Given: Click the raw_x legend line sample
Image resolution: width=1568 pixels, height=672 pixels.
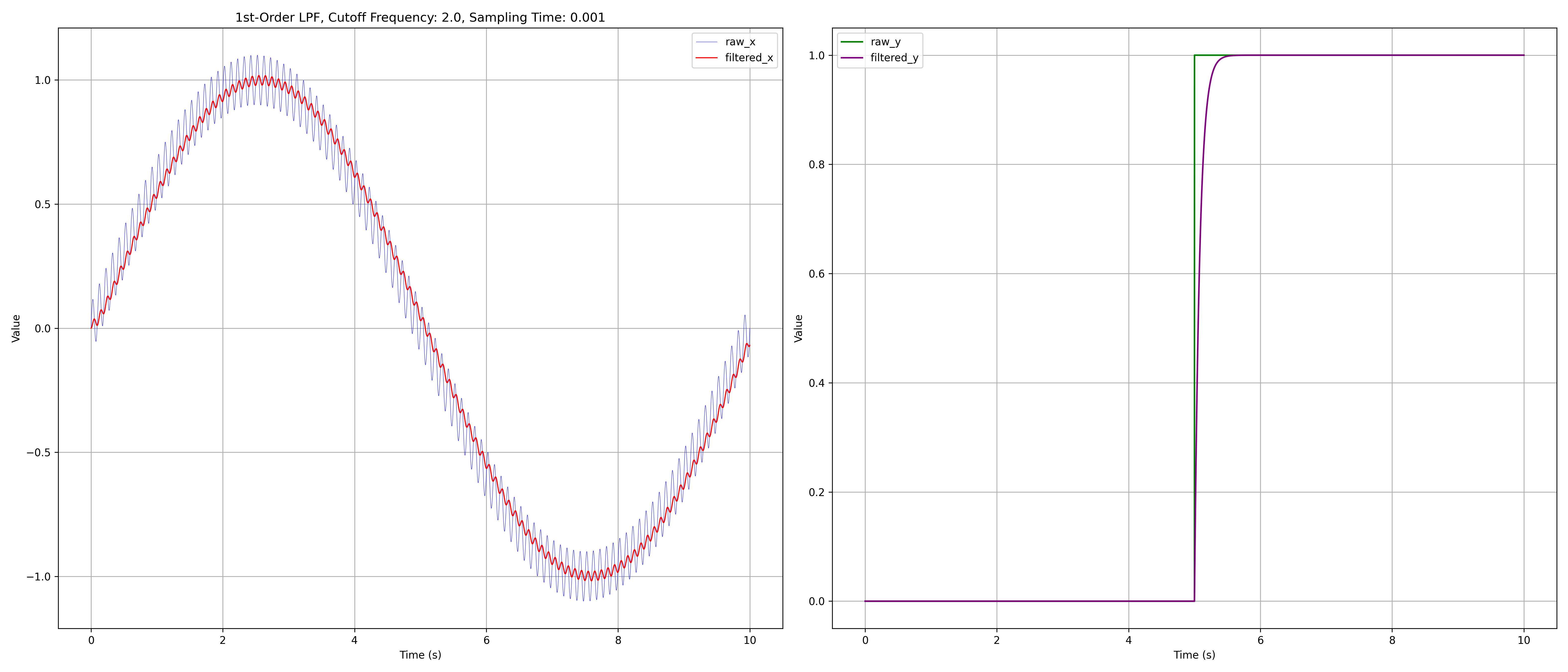Looking at the screenshot, I should click(706, 42).
